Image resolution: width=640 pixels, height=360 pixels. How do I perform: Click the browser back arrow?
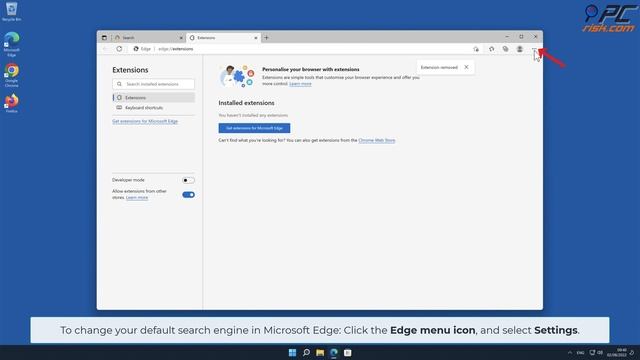(x=105, y=49)
